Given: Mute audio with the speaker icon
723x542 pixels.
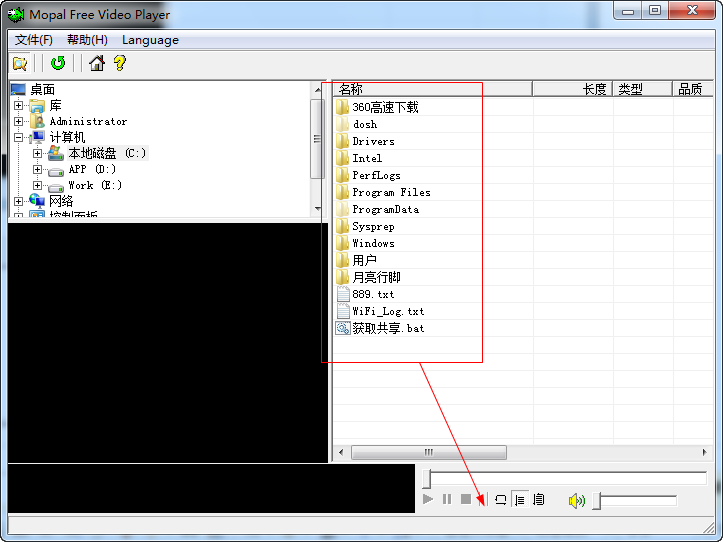Looking at the screenshot, I should pyautogui.click(x=577, y=500).
